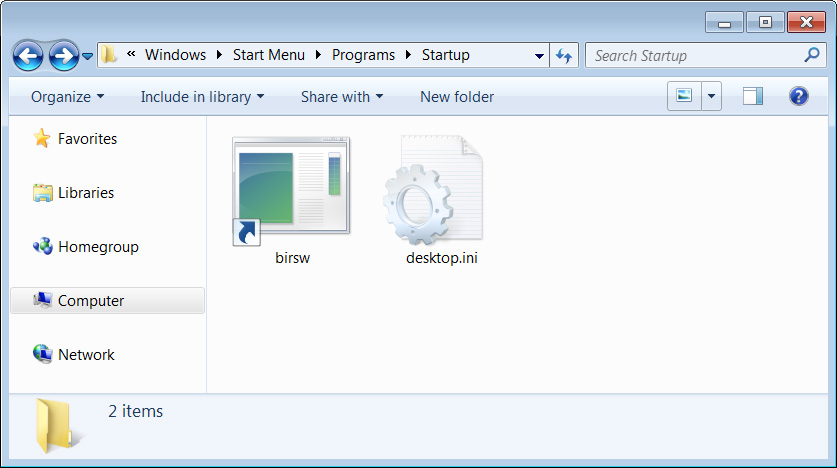Create a New folder
The image size is (837, 468).
[457, 97]
